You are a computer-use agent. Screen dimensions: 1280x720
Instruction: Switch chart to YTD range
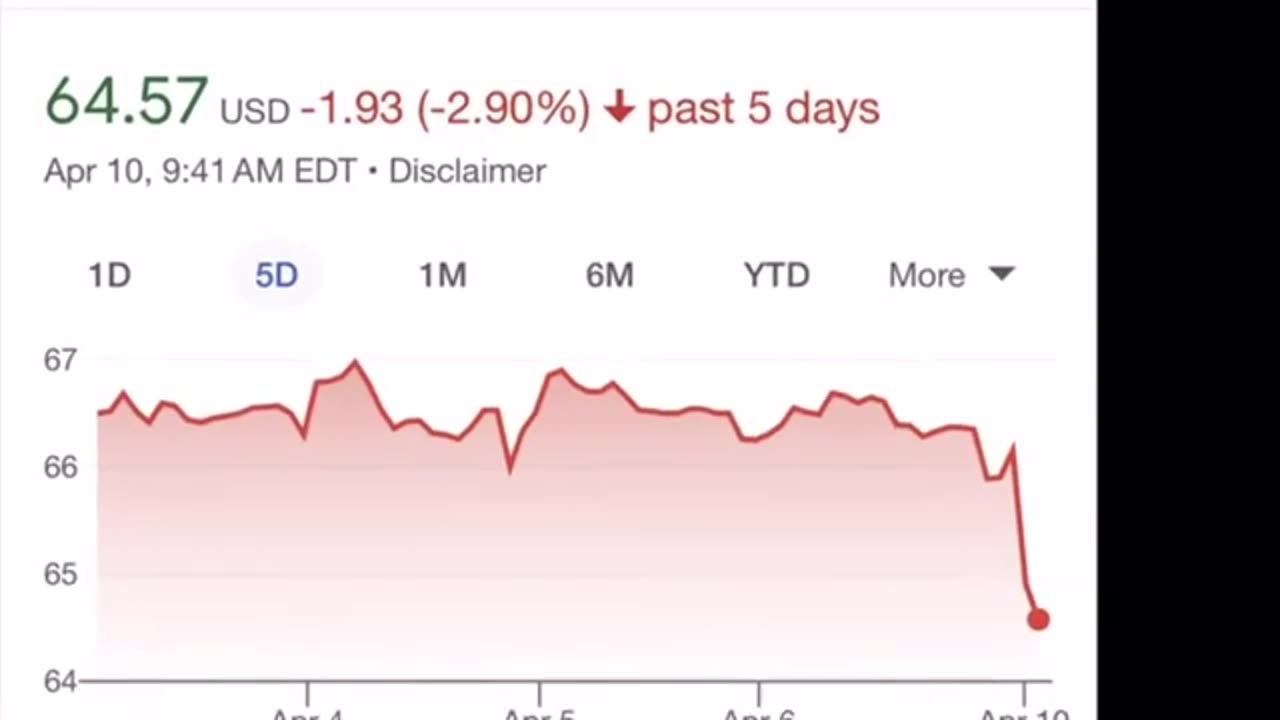pyautogui.click(x=776, y=275)
